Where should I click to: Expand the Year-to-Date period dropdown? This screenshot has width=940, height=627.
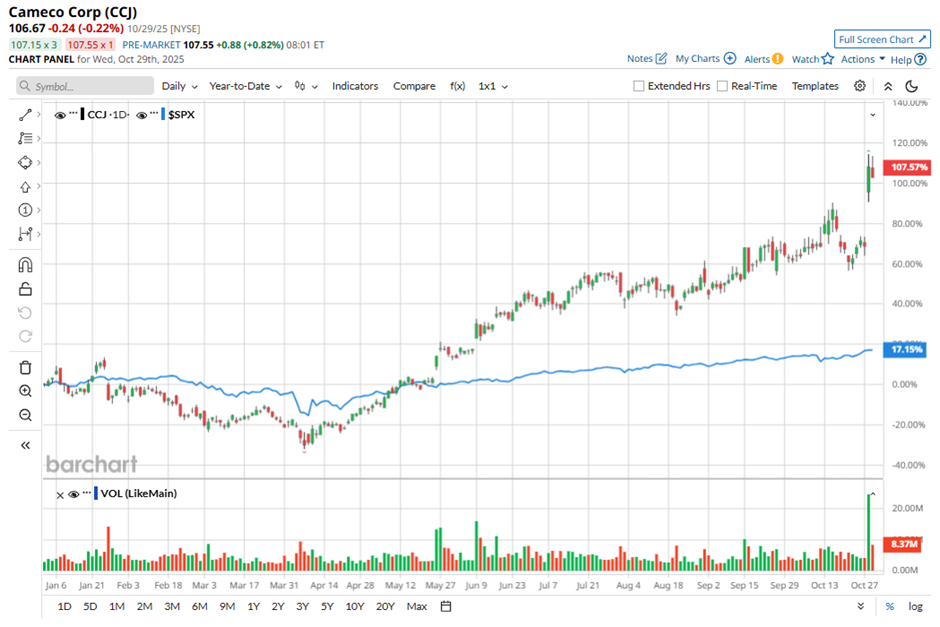245,86
